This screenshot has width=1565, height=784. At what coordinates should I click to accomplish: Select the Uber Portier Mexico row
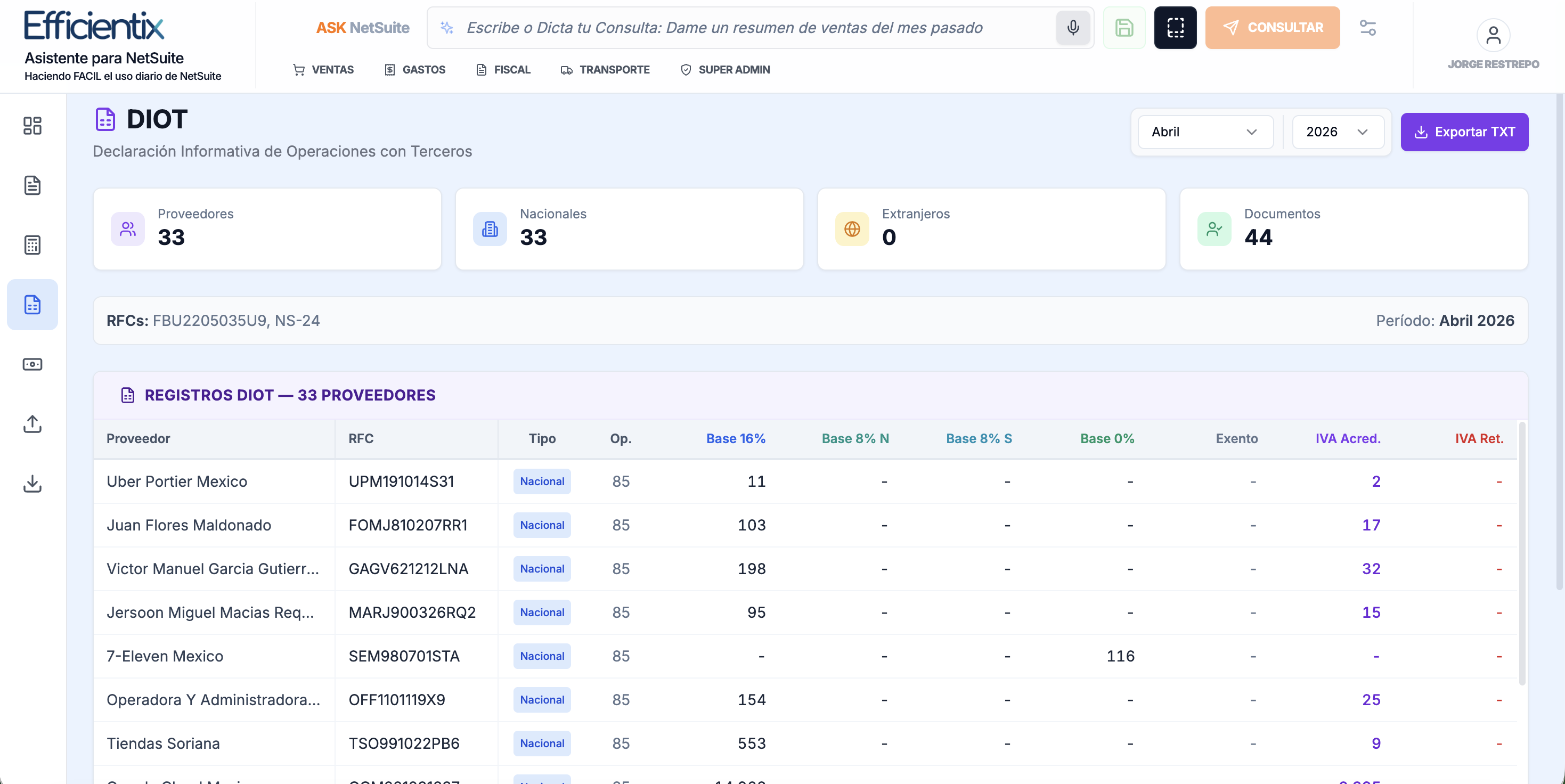[805, 481]
